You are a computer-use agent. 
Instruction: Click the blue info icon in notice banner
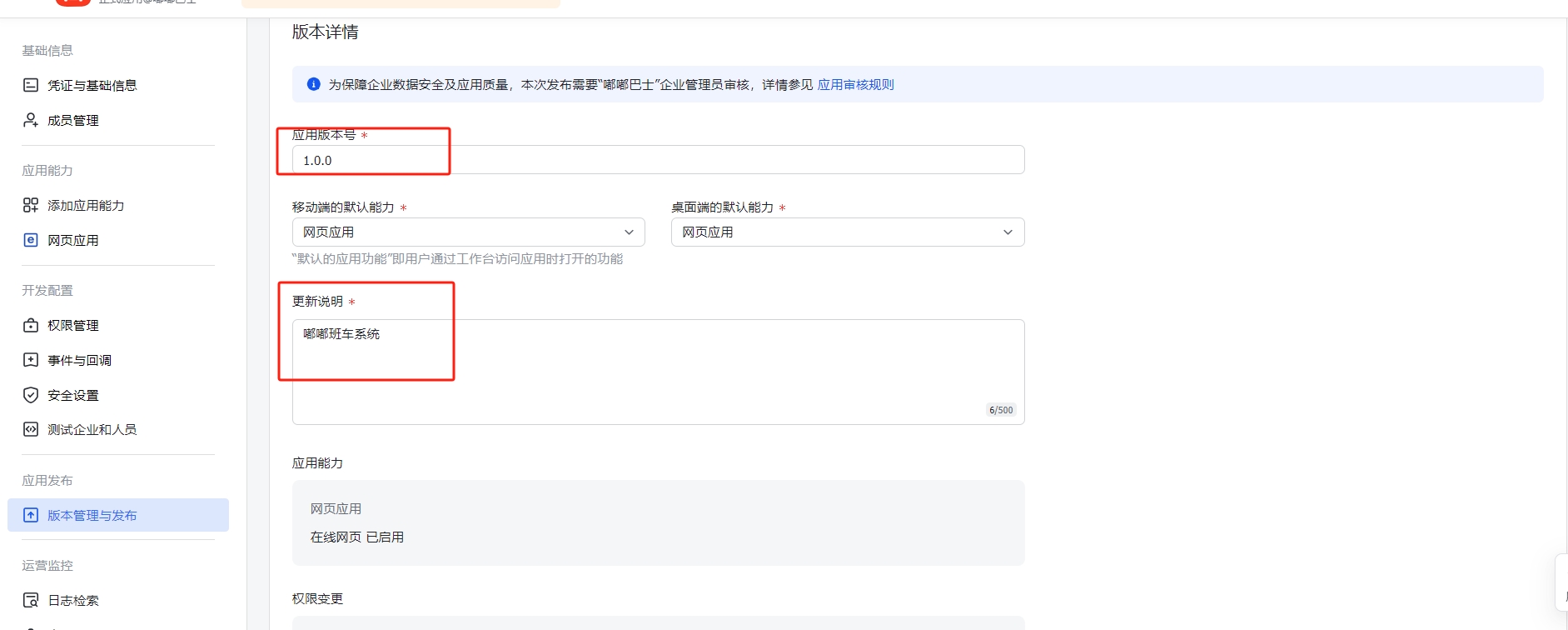tap(314, 84)
